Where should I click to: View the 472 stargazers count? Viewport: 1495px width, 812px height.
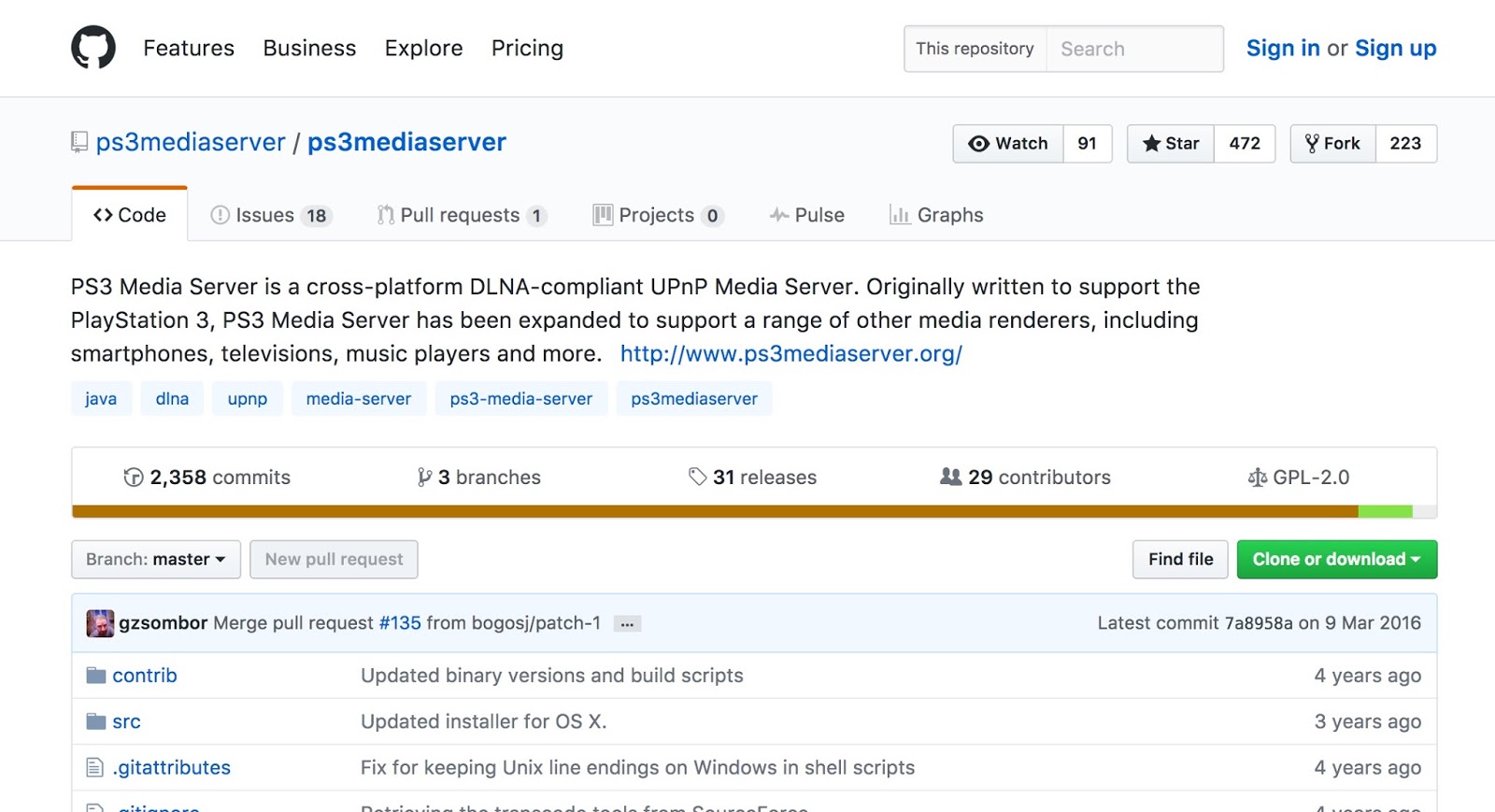1245,144
